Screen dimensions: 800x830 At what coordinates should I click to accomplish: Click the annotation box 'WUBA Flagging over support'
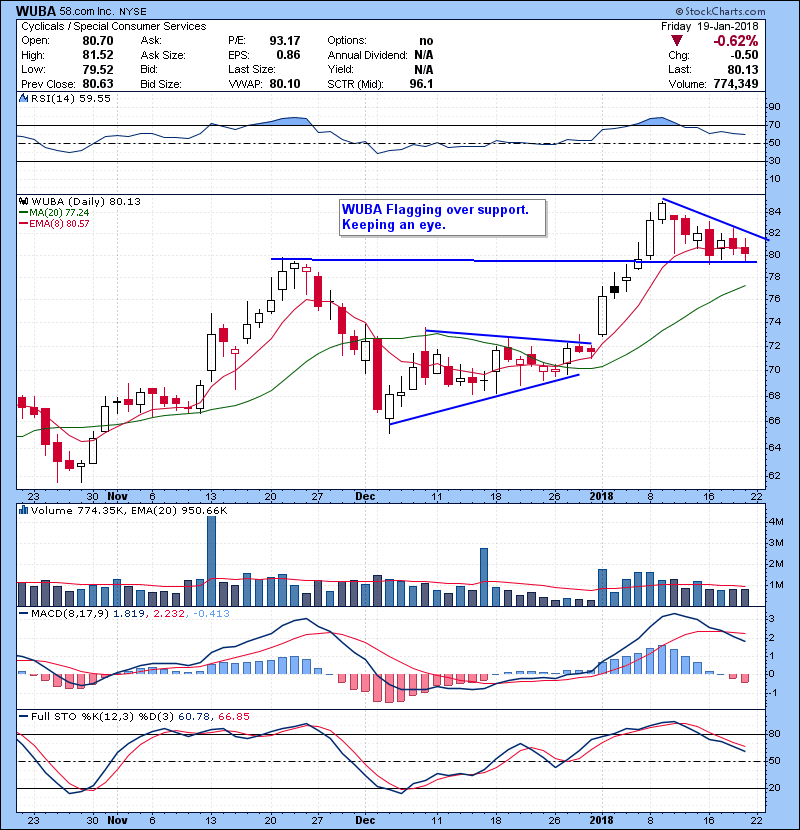pyautogui.click(x=443, y=217)
